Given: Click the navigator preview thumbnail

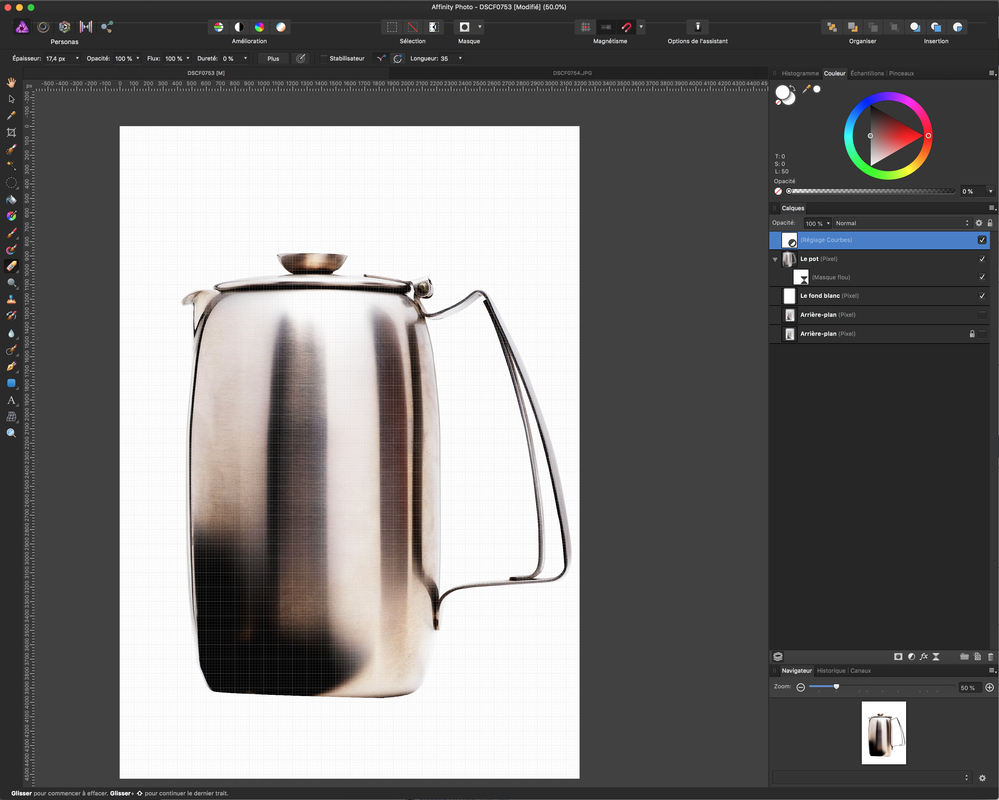Looking at the screenshot, I should (x=884, y=732).
